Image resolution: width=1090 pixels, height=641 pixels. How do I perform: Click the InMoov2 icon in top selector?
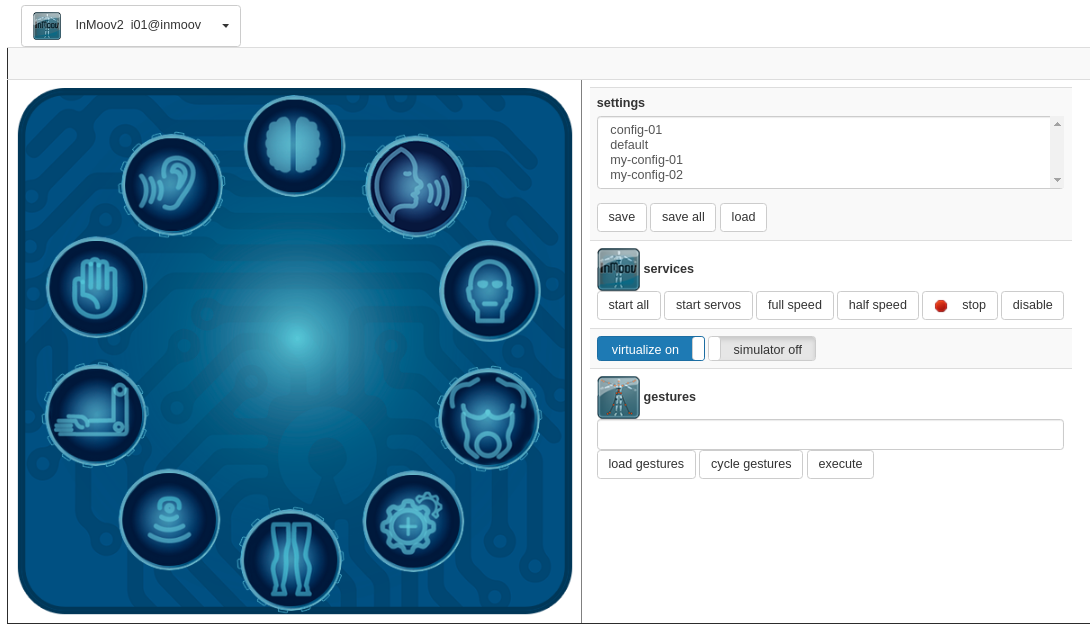point(47,26)
